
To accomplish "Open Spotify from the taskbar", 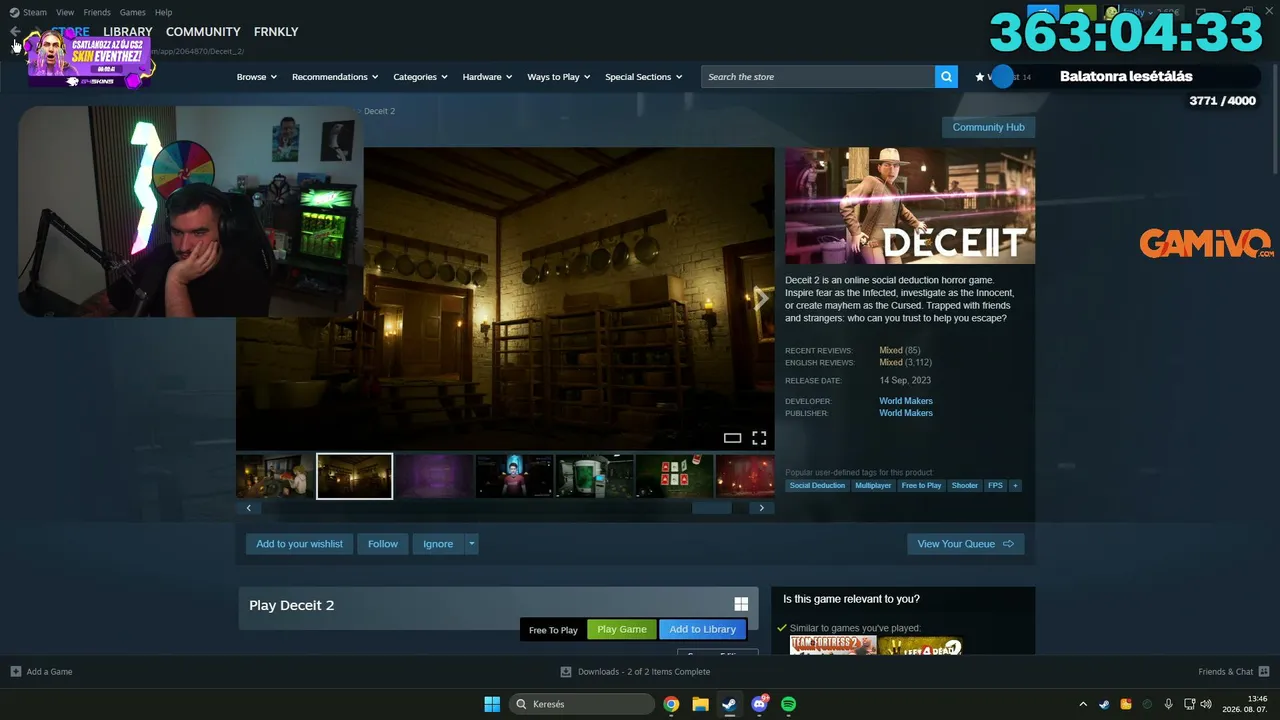I will (x=788, y=704).
